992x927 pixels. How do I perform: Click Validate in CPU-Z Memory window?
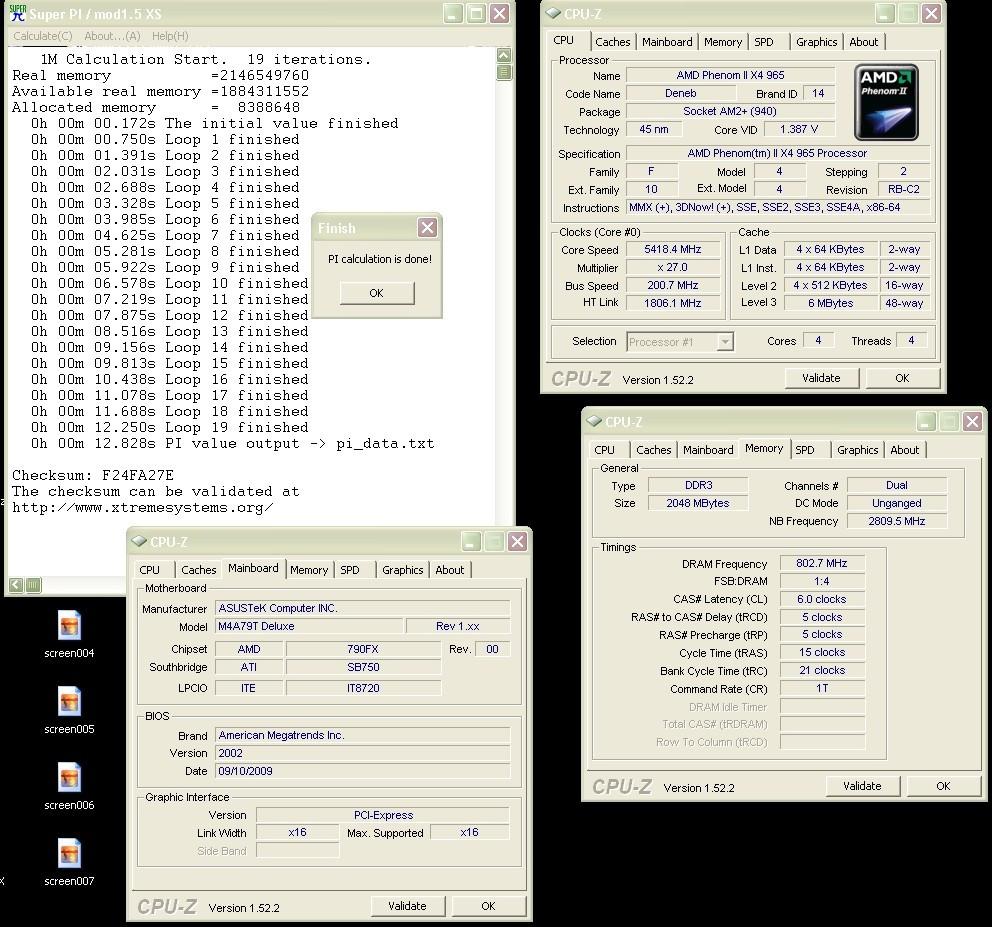(862, 786)
